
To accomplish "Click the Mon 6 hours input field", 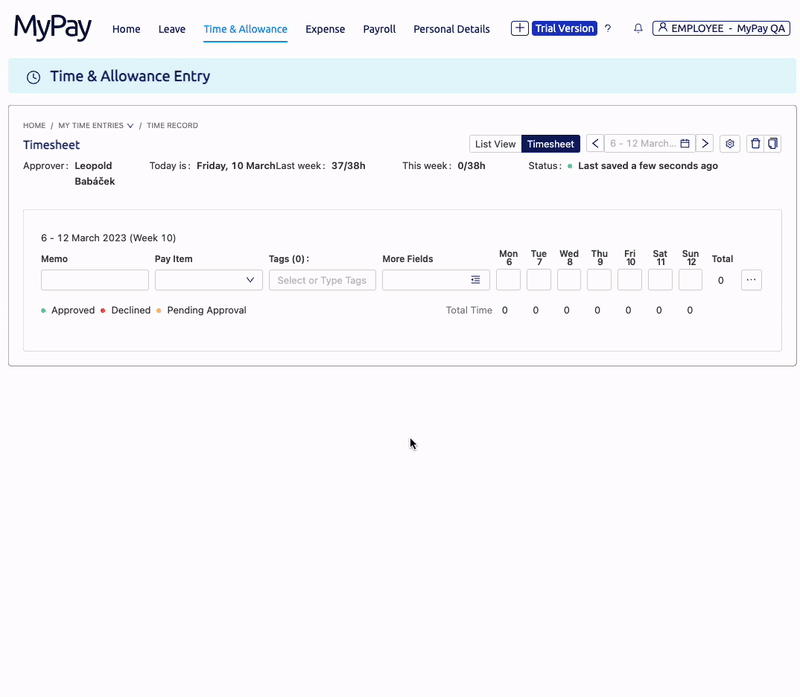I will [508, 280].
